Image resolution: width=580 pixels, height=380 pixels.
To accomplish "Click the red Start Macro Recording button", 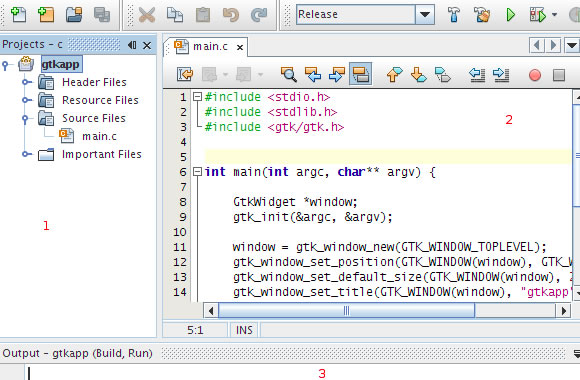I will [535, 75].
